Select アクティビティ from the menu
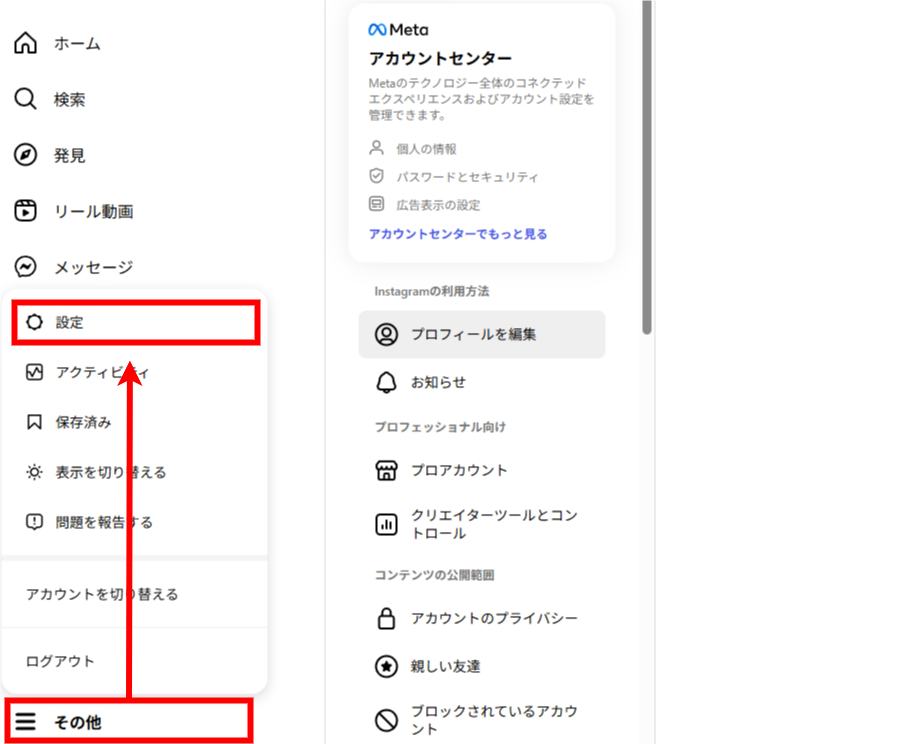The image size is (905, 744). tap(101, 372)
